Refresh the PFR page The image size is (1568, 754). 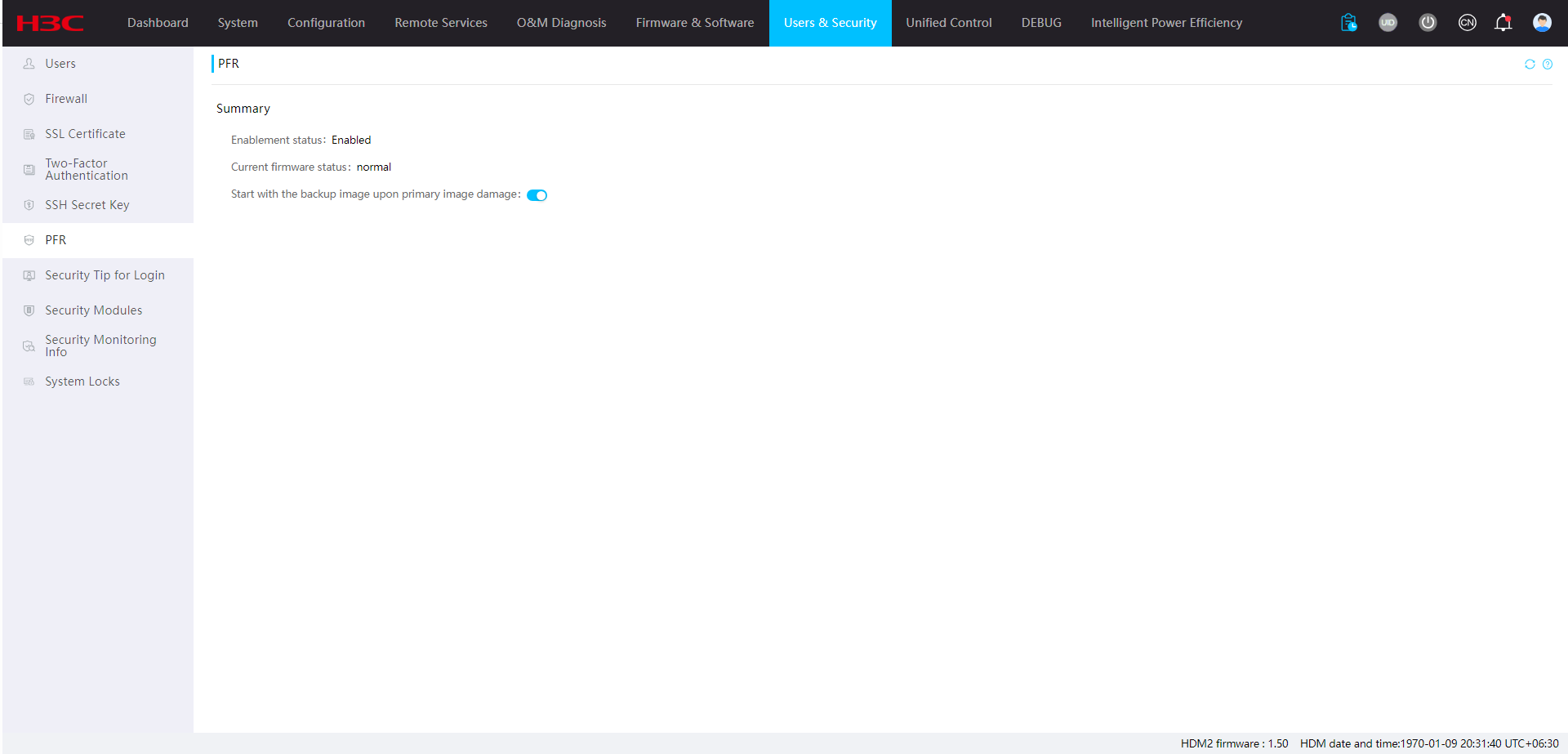pos(1530,65)
